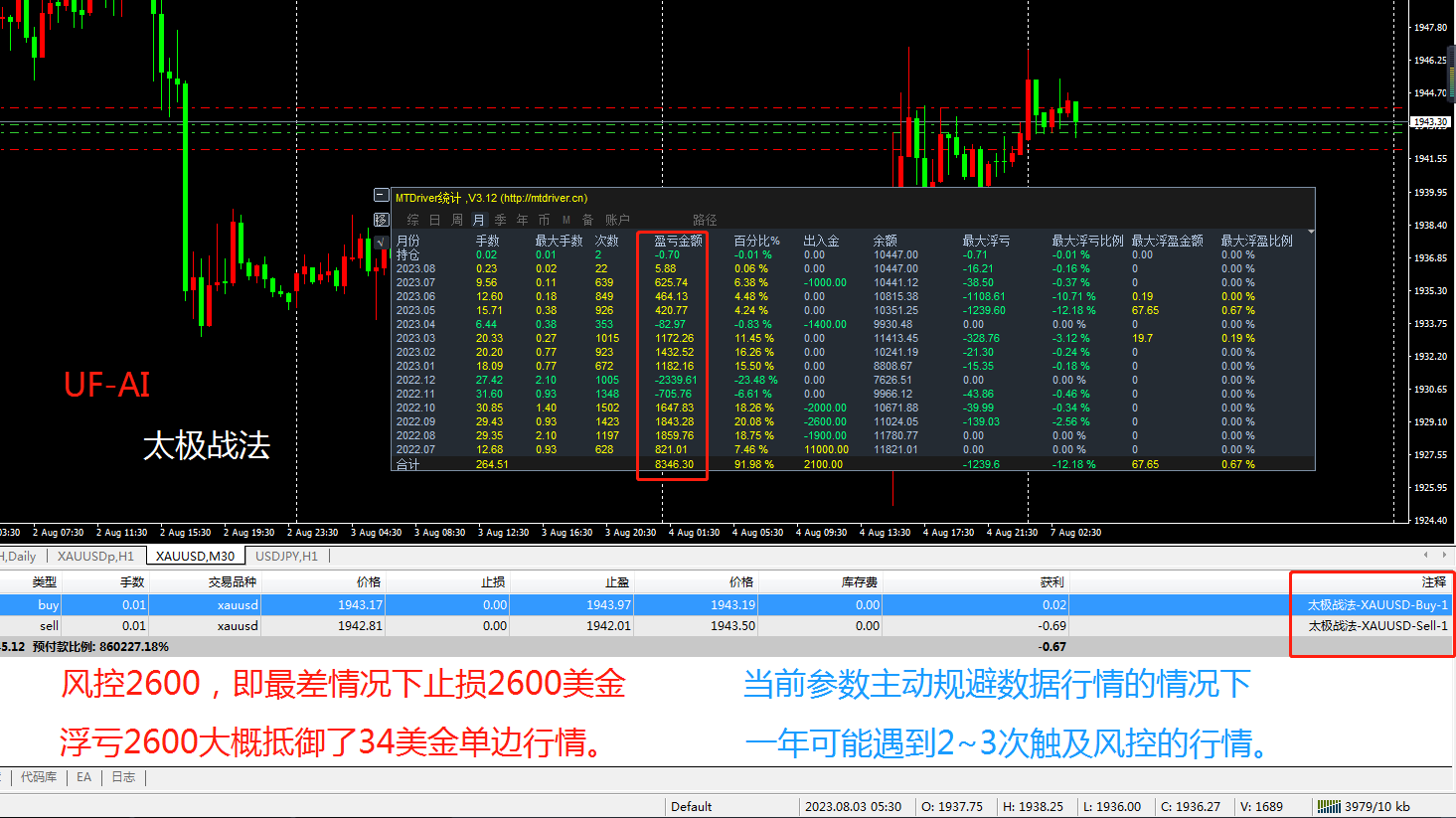Select the 月 (monthly) stats view
Screen dimensions: 1456x818
tap(478, 220)
